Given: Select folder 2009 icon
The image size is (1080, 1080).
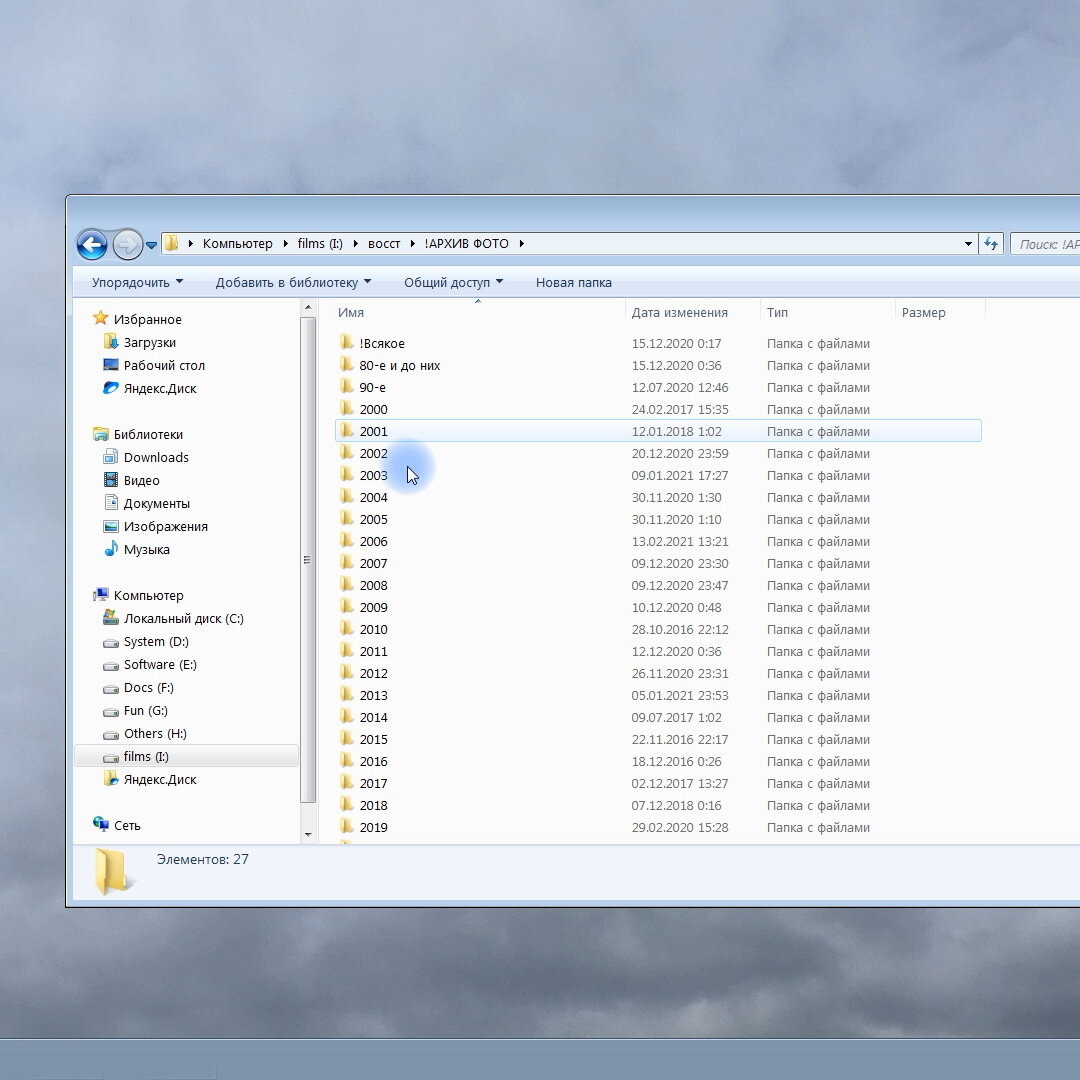Looking at the screenshot, I should (347, 607).
